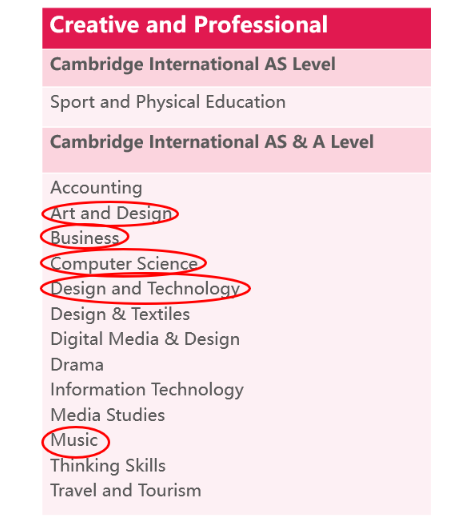Select the circled Design and Technology subject
The image size is (462, 518).
coord(145,289)
